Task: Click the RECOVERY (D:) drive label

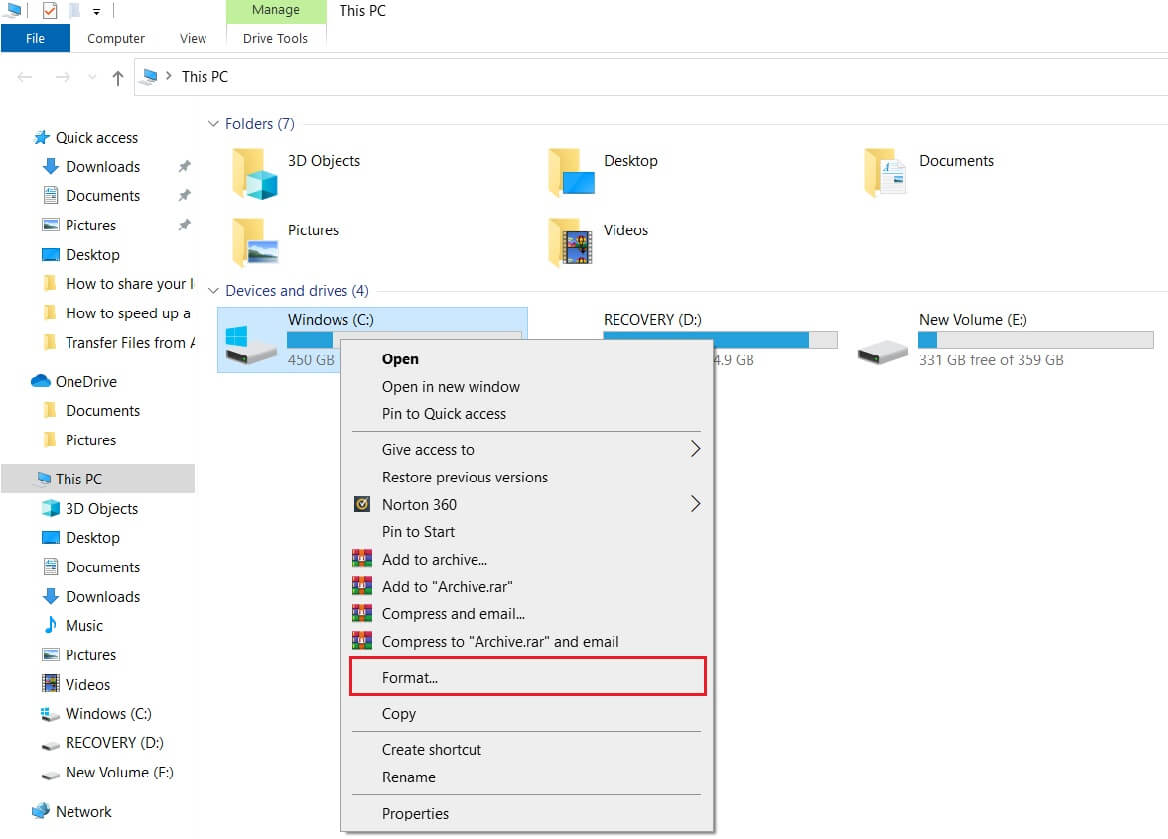Action: [x=653, y=320]
